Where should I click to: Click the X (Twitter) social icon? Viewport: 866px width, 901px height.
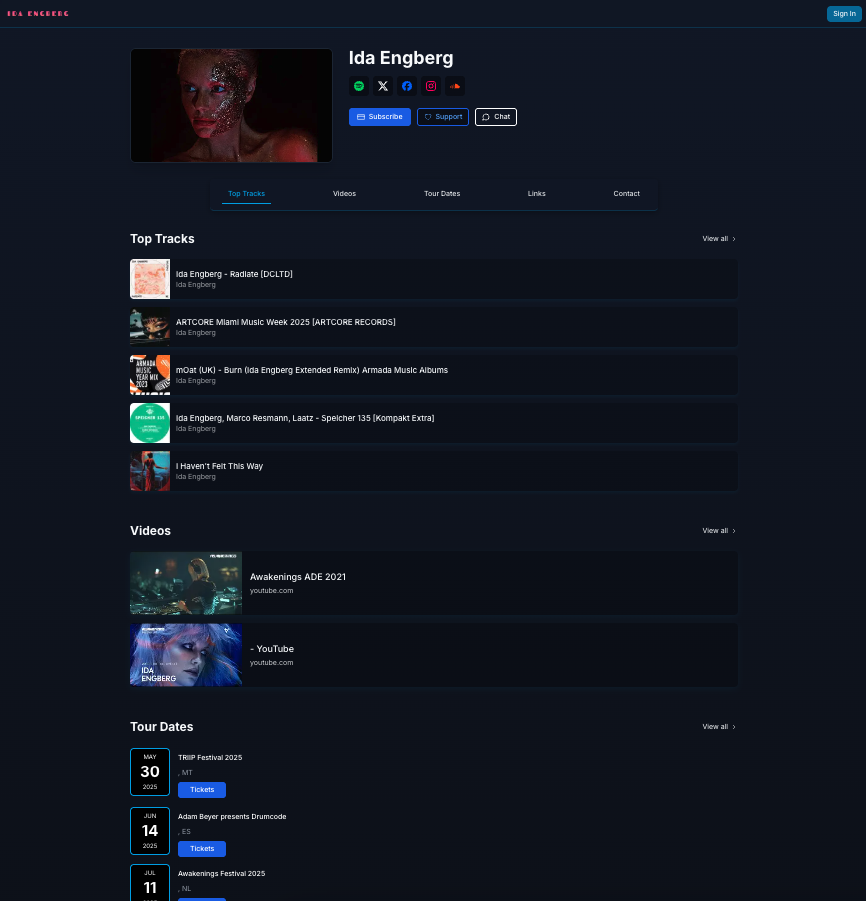[383, 87]
